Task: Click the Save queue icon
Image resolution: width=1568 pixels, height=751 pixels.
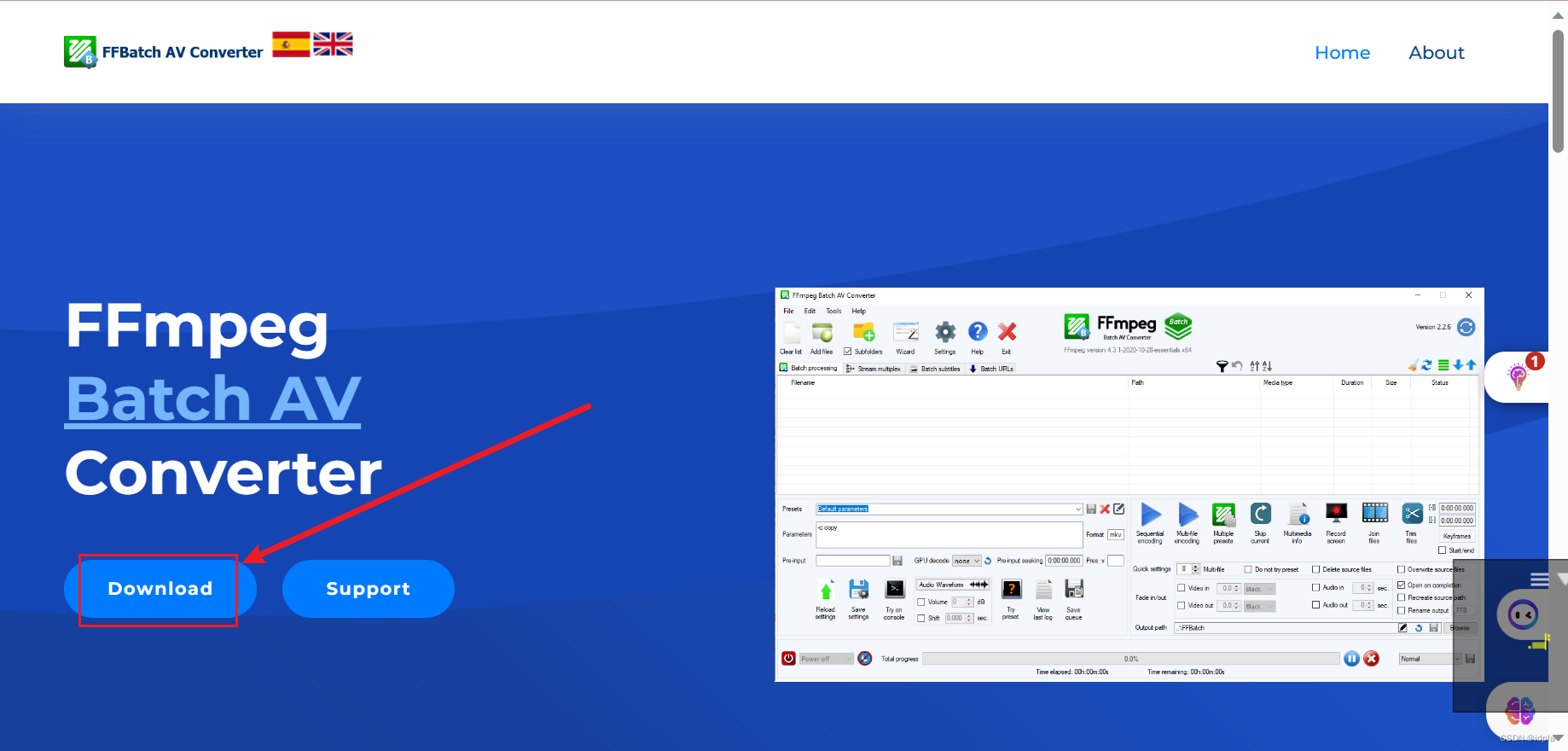Action: (1074, 589)
